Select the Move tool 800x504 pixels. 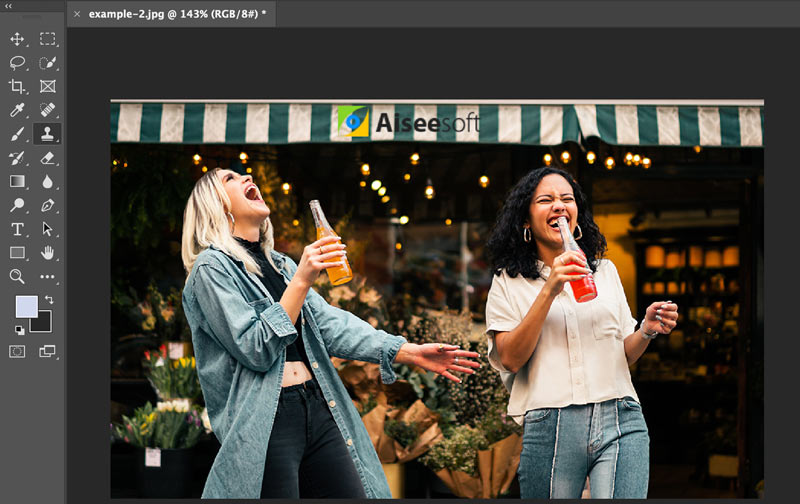click(x=17, y=39)
